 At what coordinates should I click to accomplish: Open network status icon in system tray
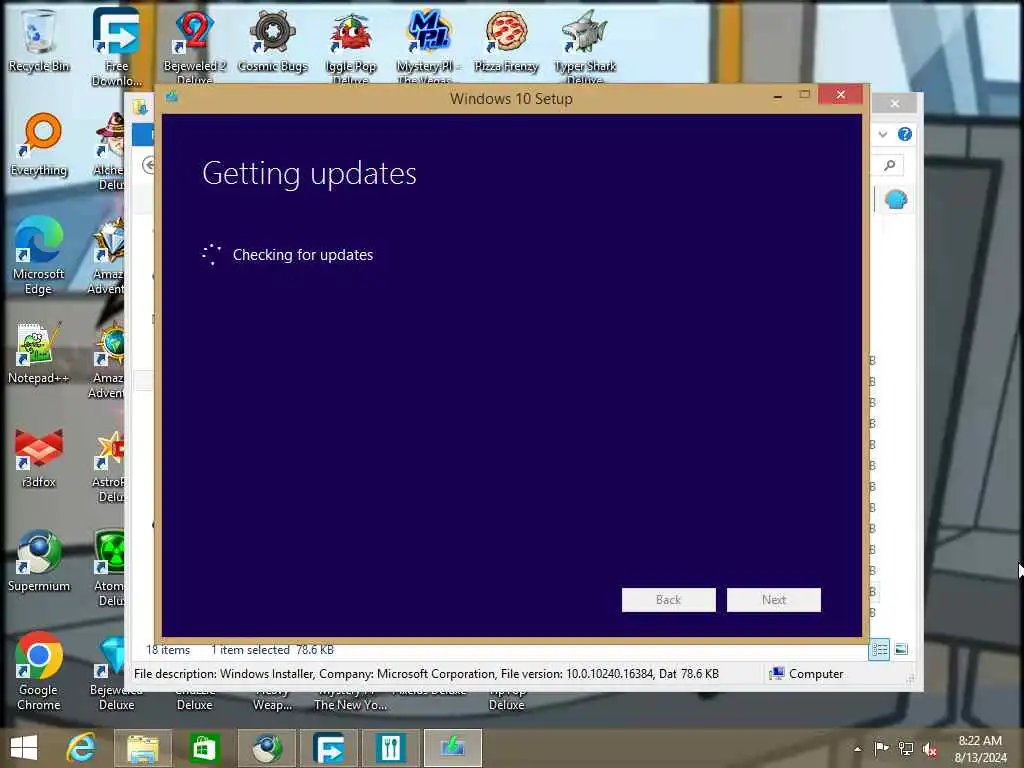(x=906, y=748)
